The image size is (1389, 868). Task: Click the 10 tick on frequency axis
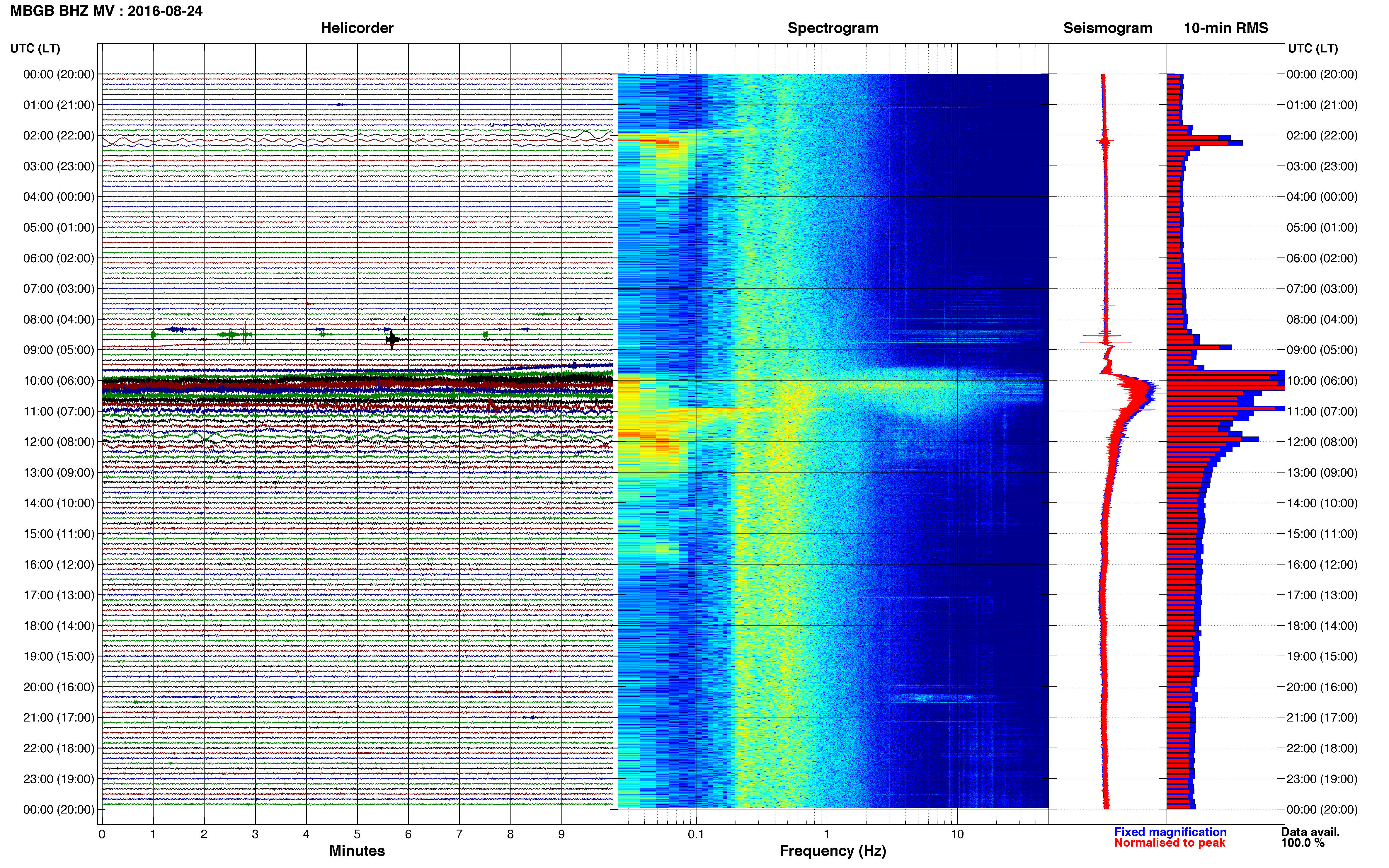tap(957, 834)
